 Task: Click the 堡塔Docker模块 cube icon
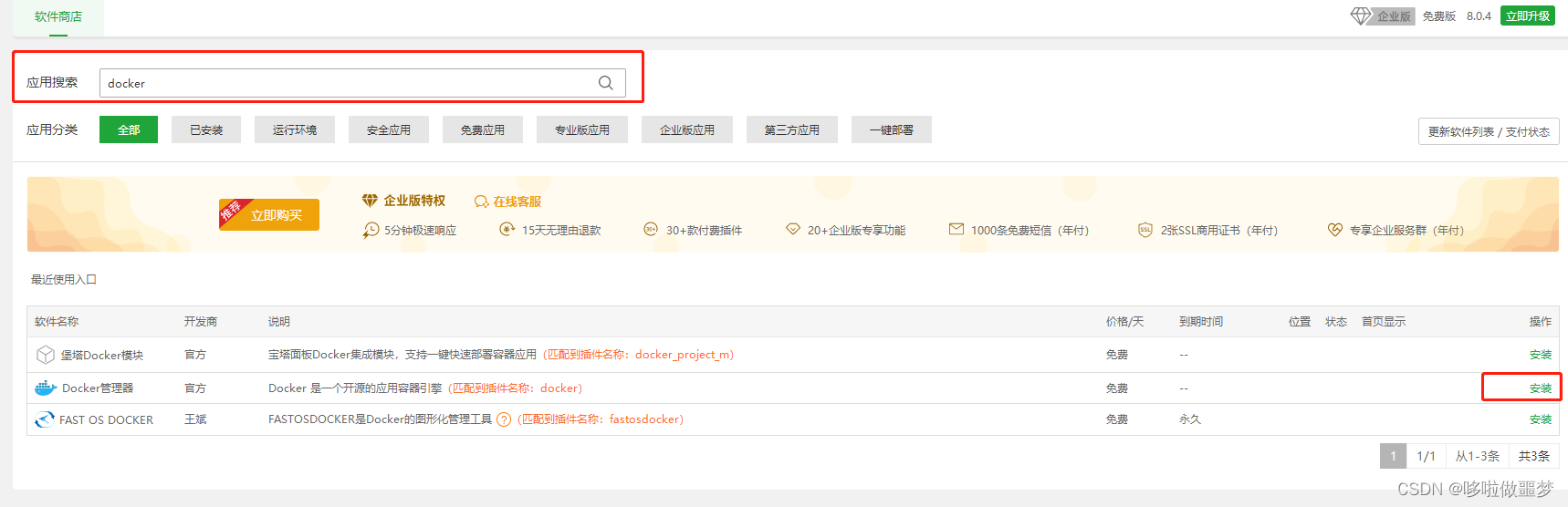[46, 355]
